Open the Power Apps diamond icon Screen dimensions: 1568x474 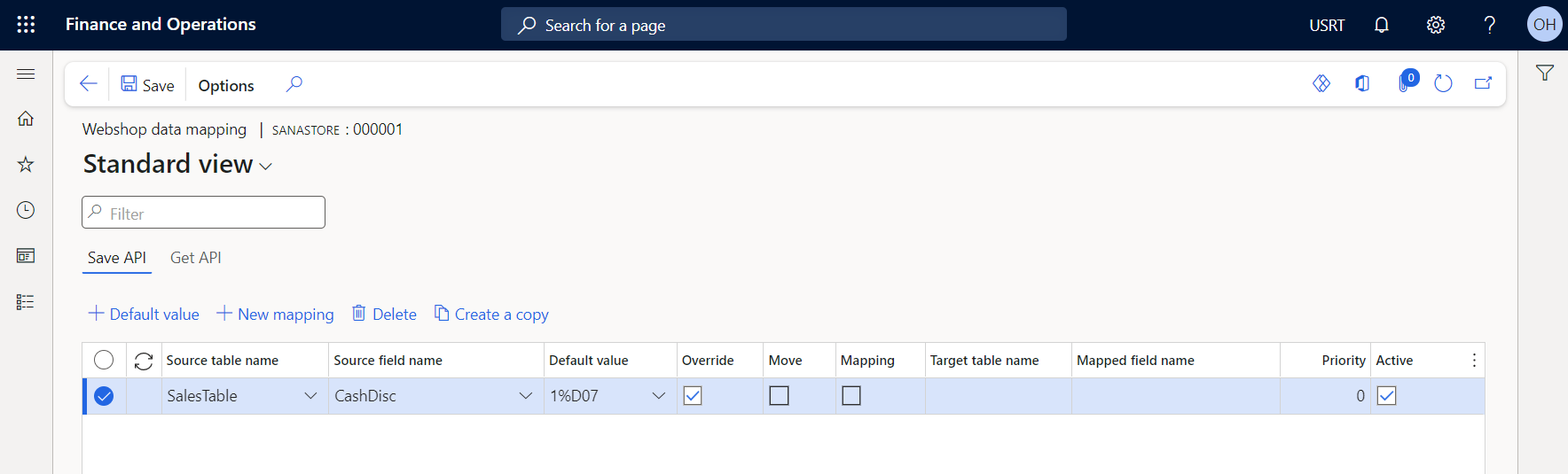1321,83
